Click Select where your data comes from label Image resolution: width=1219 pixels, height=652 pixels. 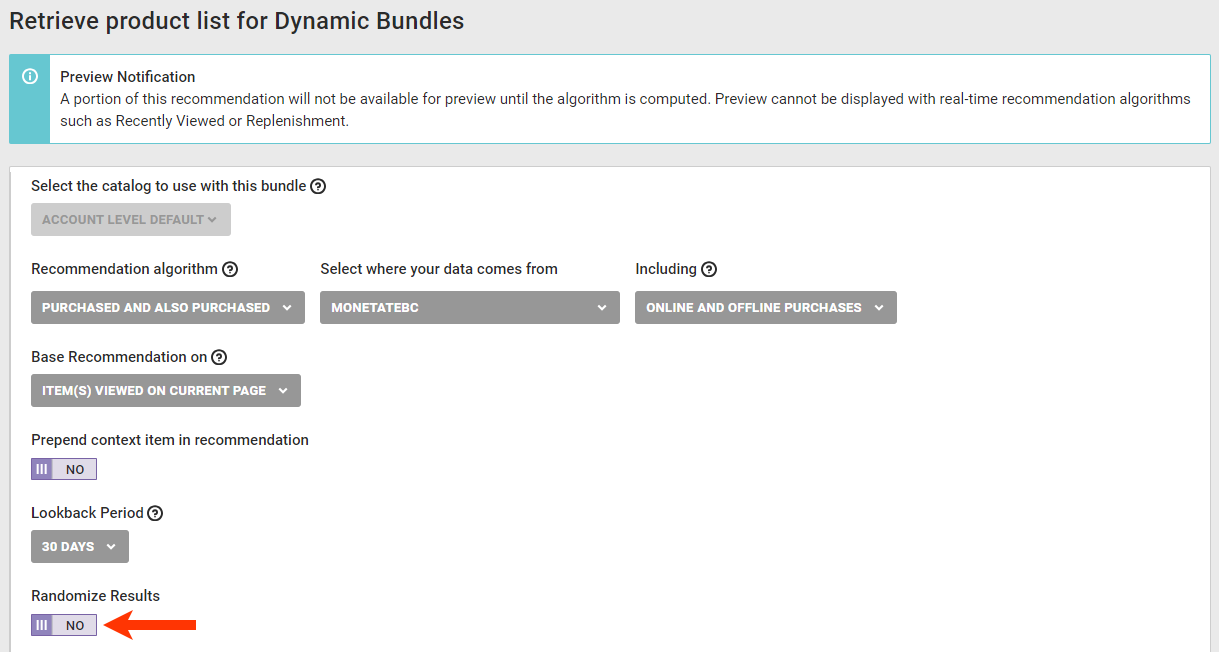click(x=439, y=269)
